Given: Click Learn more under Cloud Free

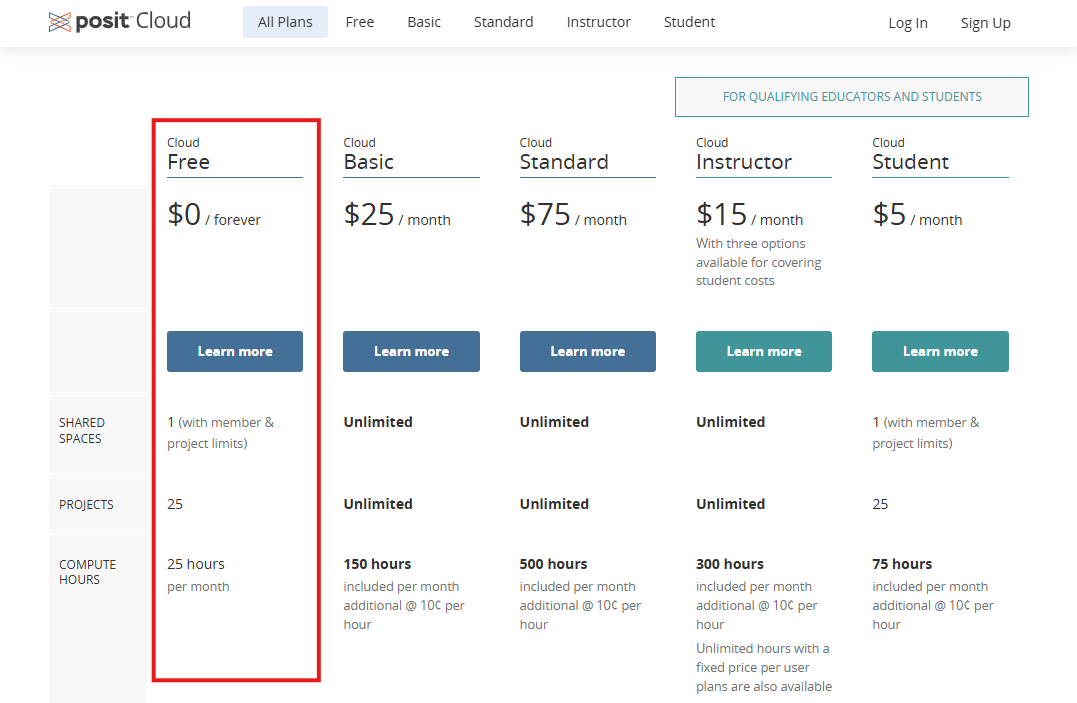Looking at the screenshot, I should point(235,351).
